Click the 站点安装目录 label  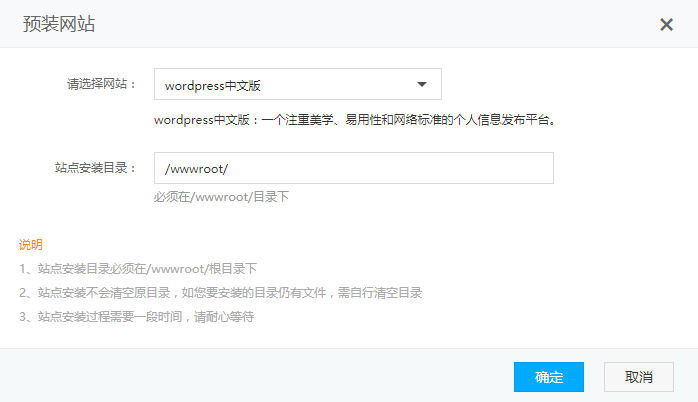95,168
